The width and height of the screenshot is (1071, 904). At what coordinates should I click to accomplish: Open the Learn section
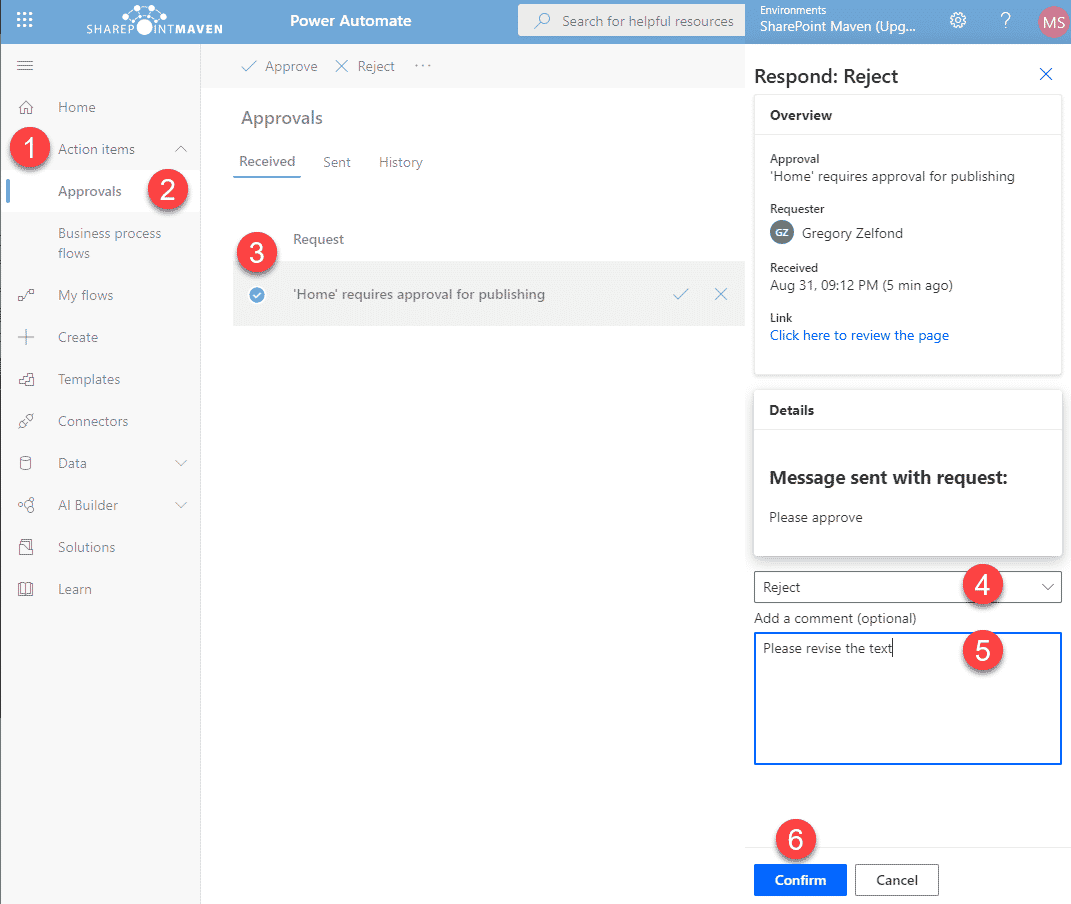[73, 589]
